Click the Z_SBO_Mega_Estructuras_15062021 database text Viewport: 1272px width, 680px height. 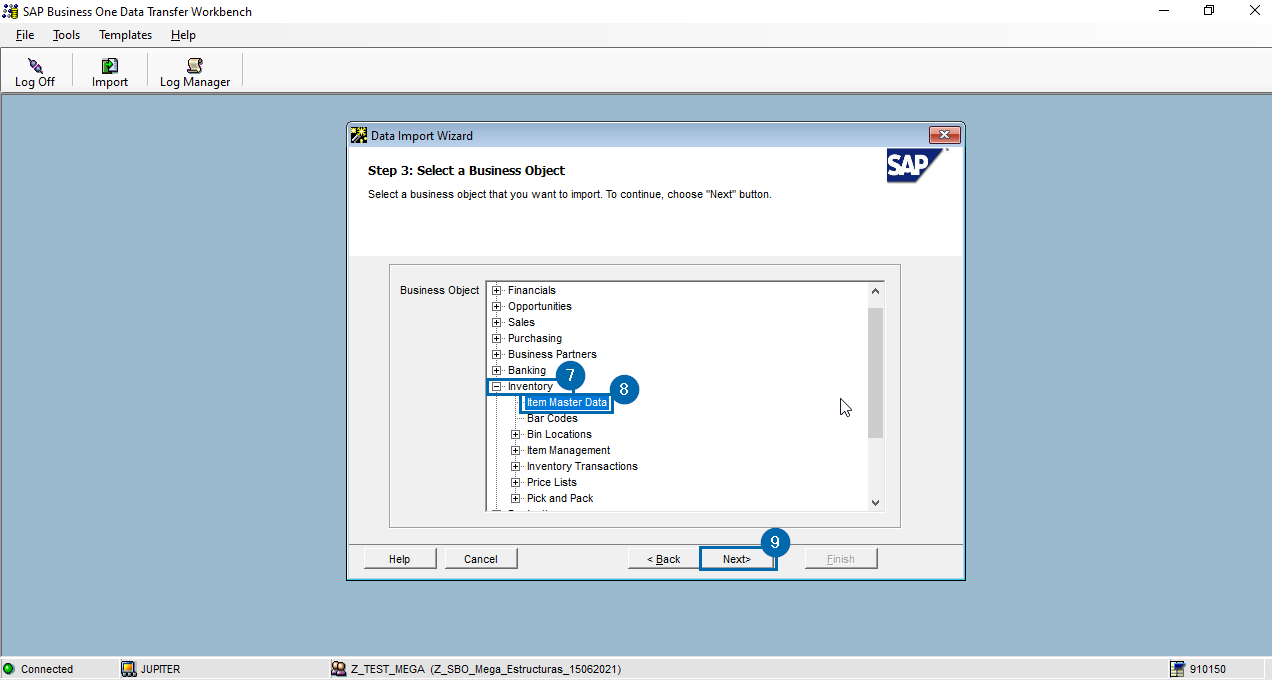[x=526, y=669]
